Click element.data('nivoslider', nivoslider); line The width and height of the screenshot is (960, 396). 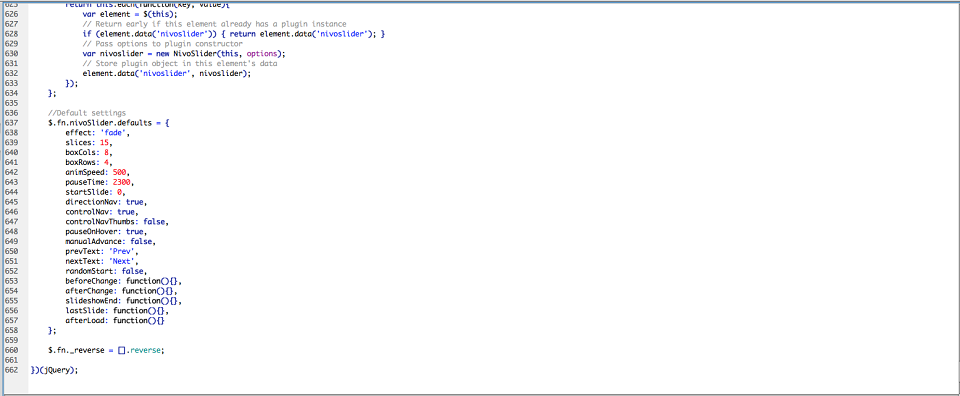pos(167,73)
